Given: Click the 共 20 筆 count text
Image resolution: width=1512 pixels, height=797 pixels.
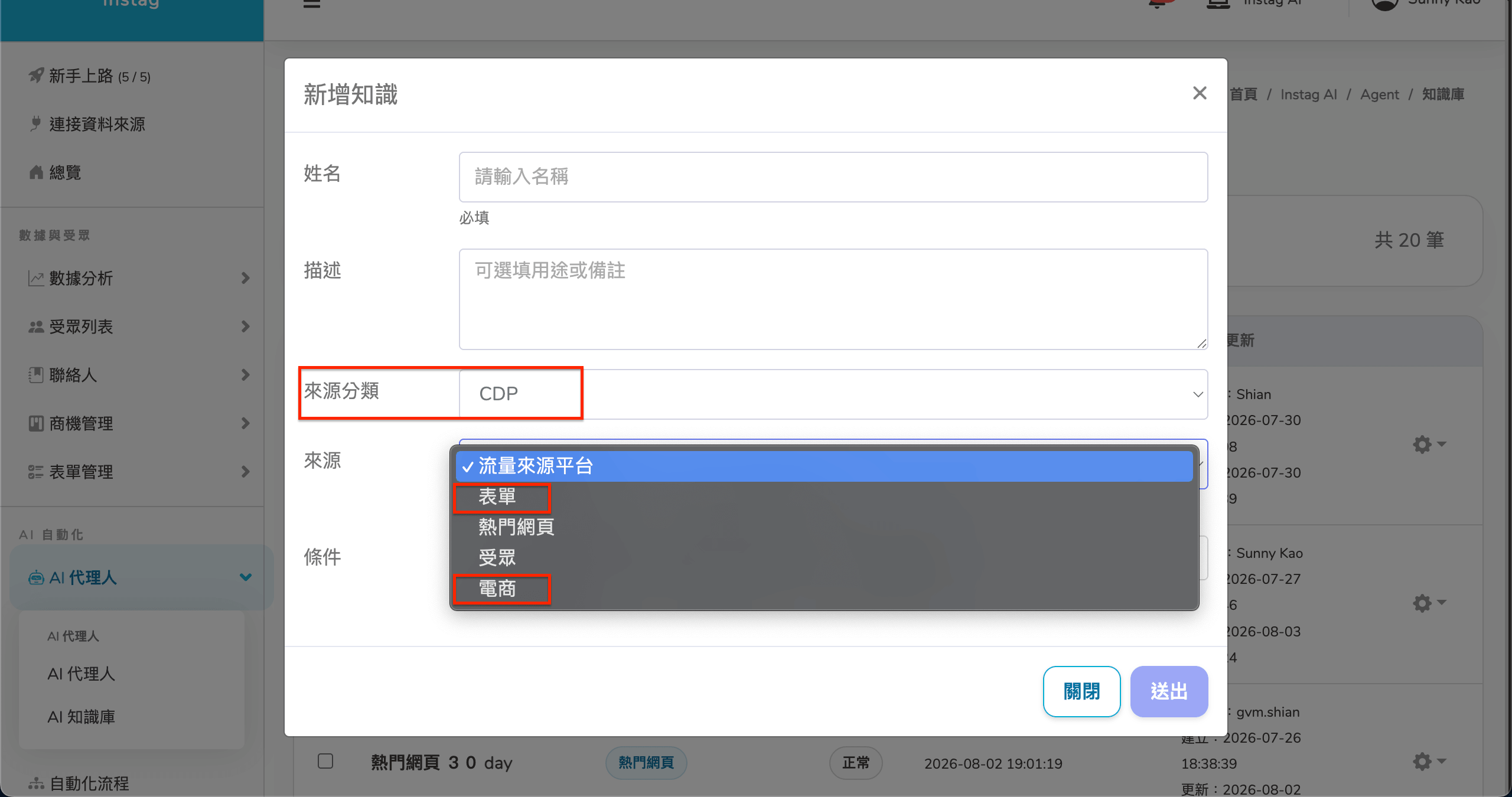Looking at the screenshot, I should (x=1409, y=240).
